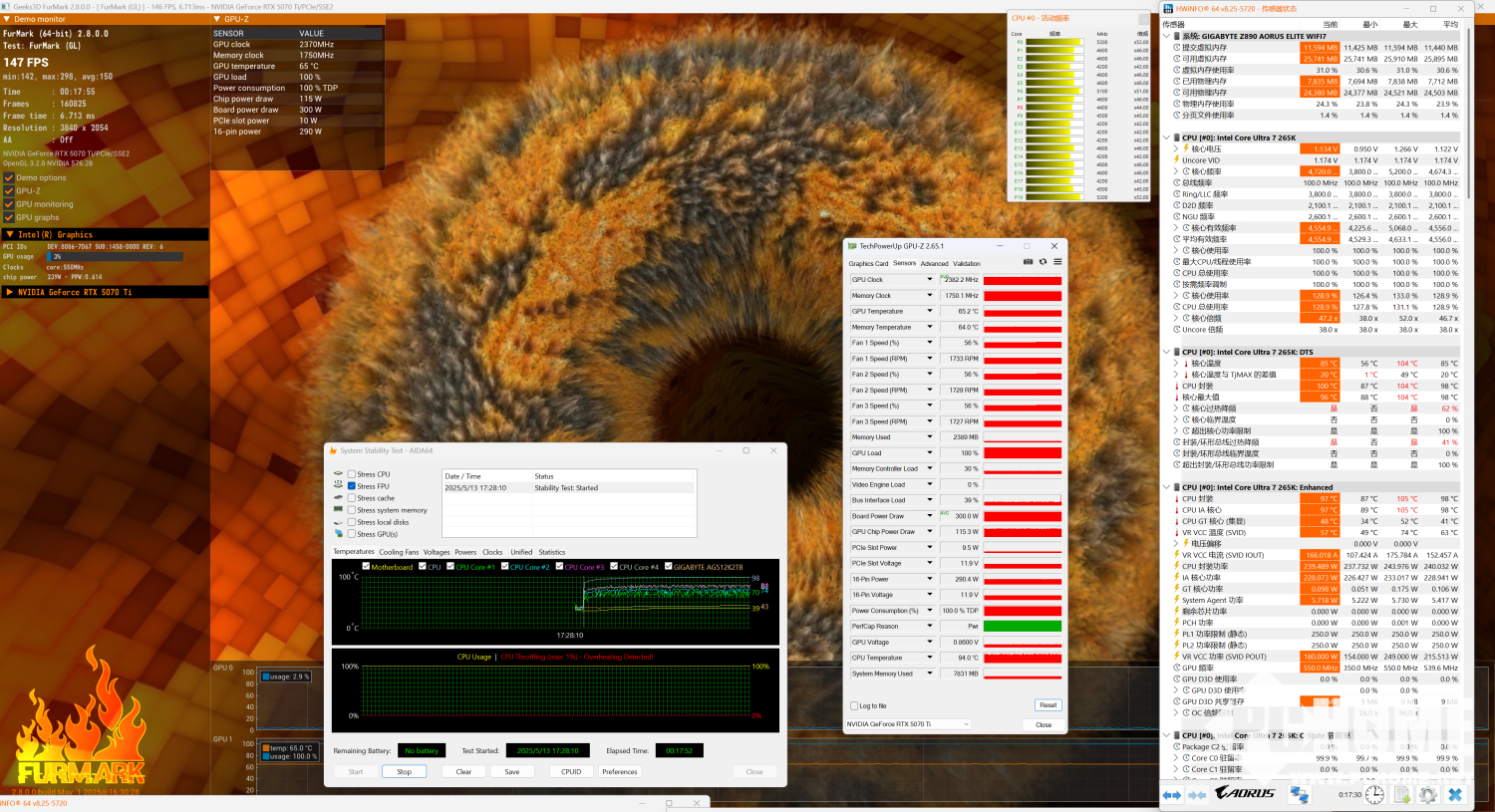Collapse the Intel Core Ultra 7 265K DTS group
The image size is (1495, 812).
point(1167,352)
